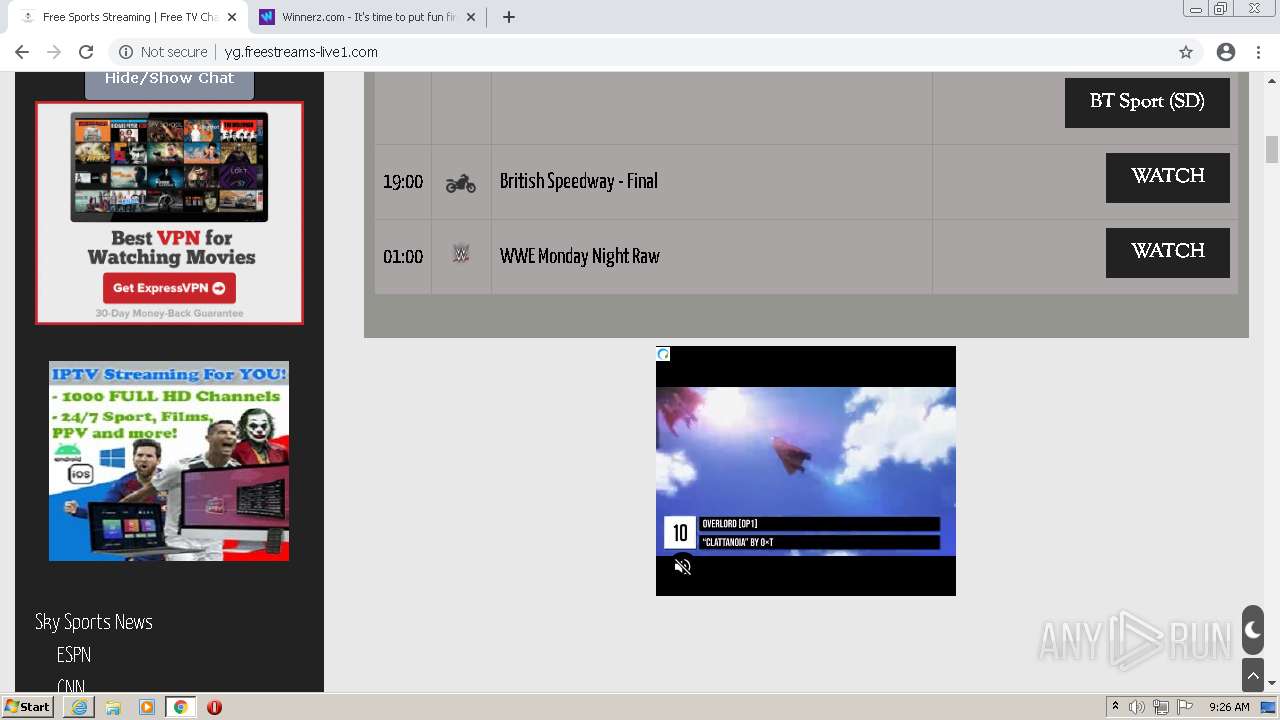Image resolution: width=1280 pixels, height=720 pixels.
Task: Jump to top with up-arrow button
Action: pos(1253,675)
